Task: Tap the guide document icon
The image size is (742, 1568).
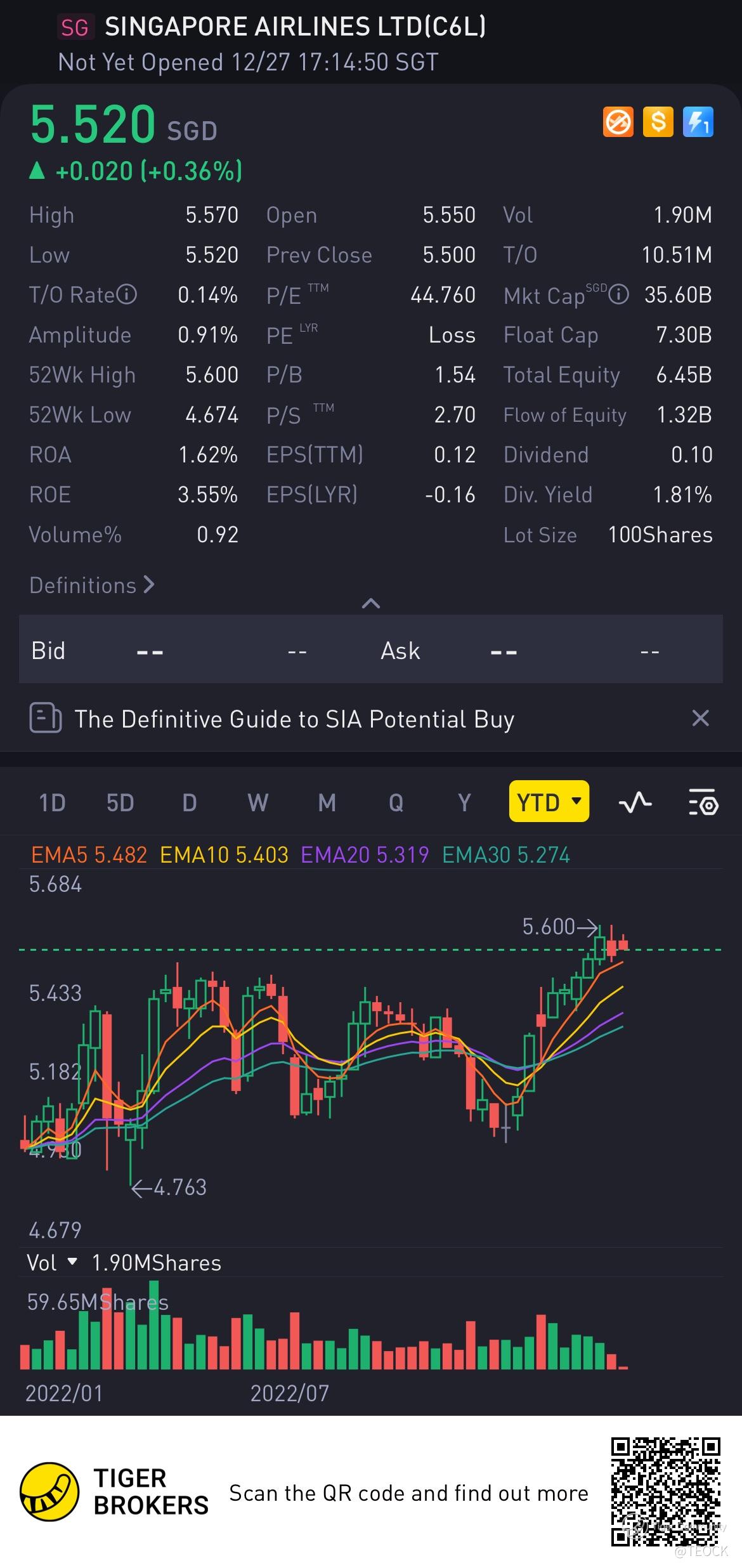Action: pos(46,719)
